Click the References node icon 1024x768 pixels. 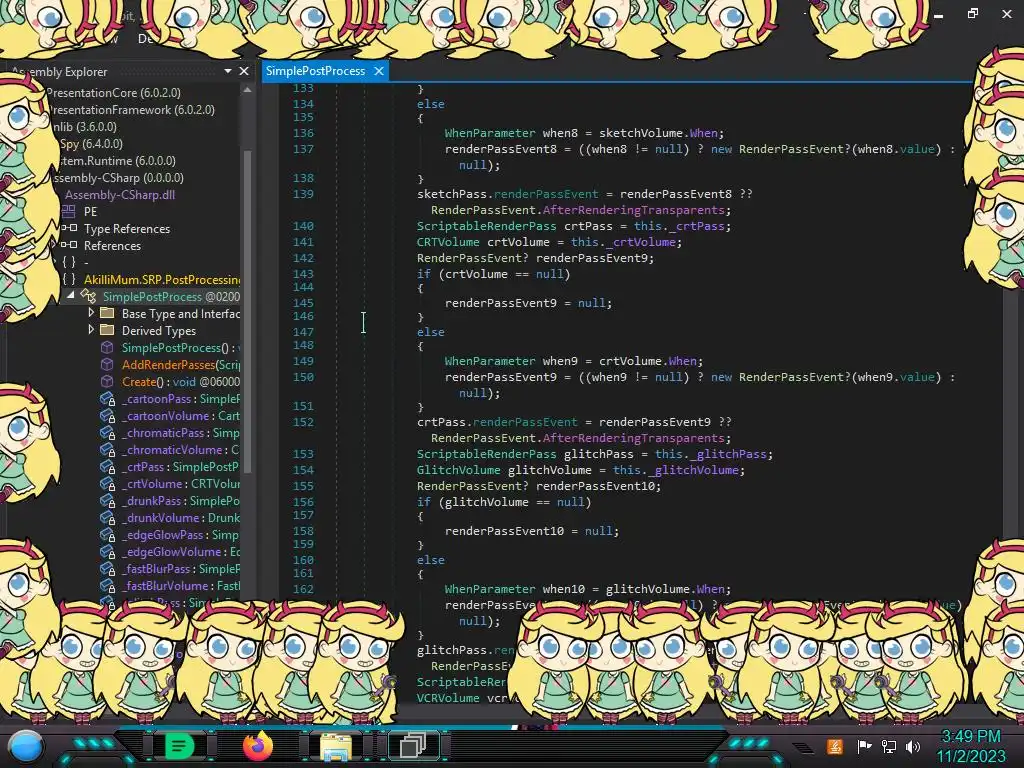click(x=69, y=245)
